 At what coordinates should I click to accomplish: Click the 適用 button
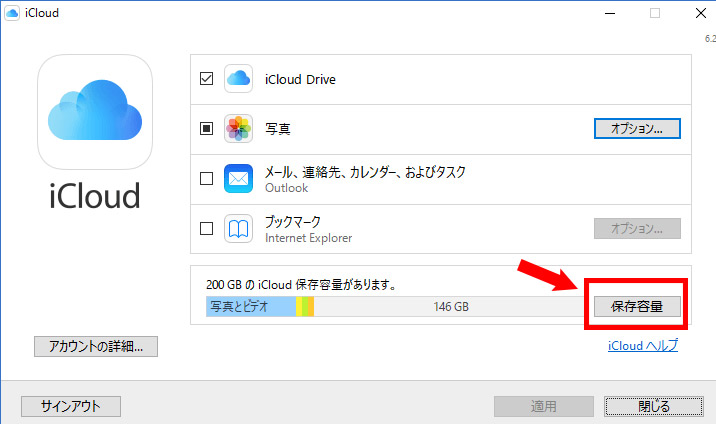tap(544, 406)
